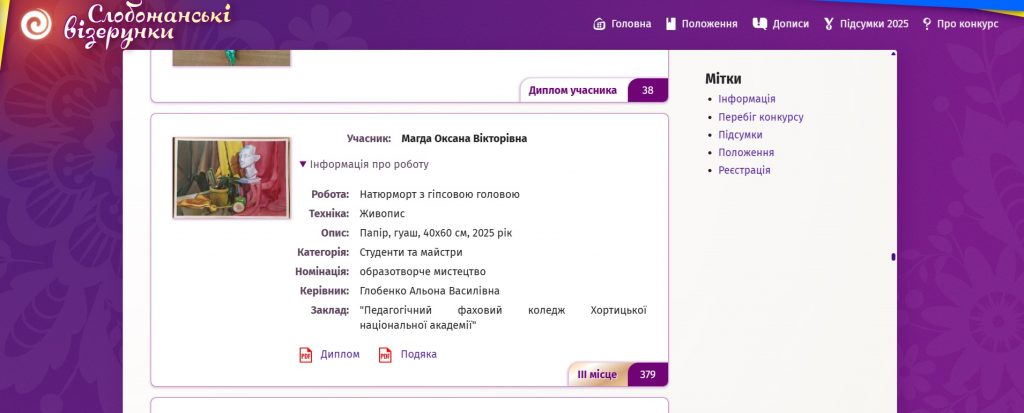
Task: Click the PDF icon beside Диплом
Action: pyautogui.click(x=306, y=355)
